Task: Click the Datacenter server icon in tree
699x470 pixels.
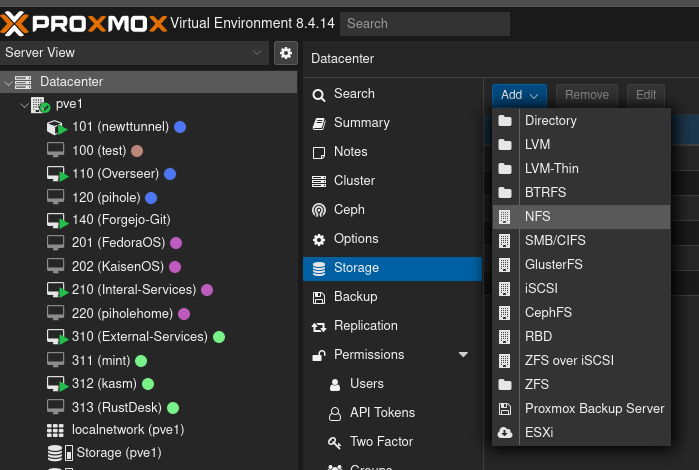Action: pyautogui.click(x=23, y=82)
